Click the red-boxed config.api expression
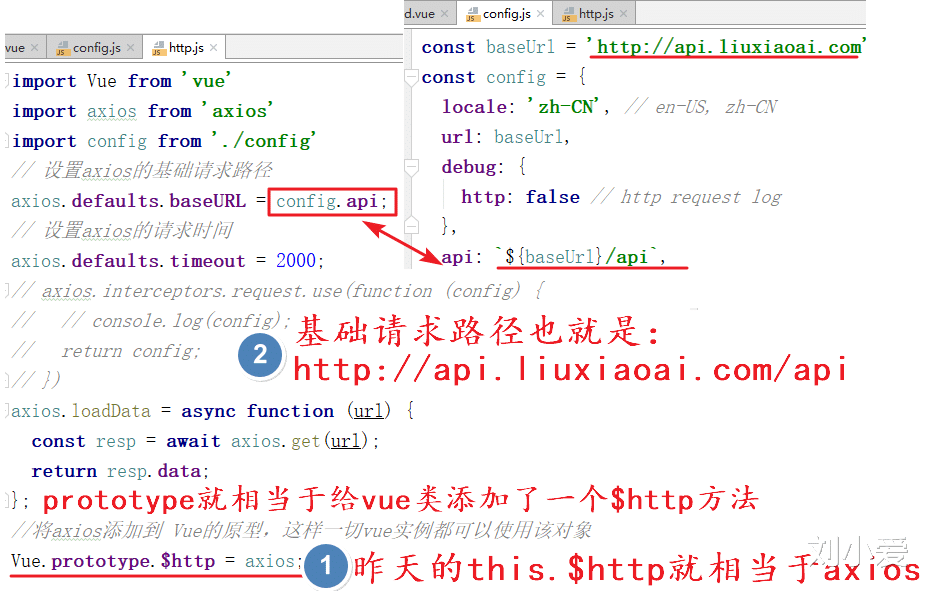The height and width of the screenshot is (591, 926). [x=332, y=201]
